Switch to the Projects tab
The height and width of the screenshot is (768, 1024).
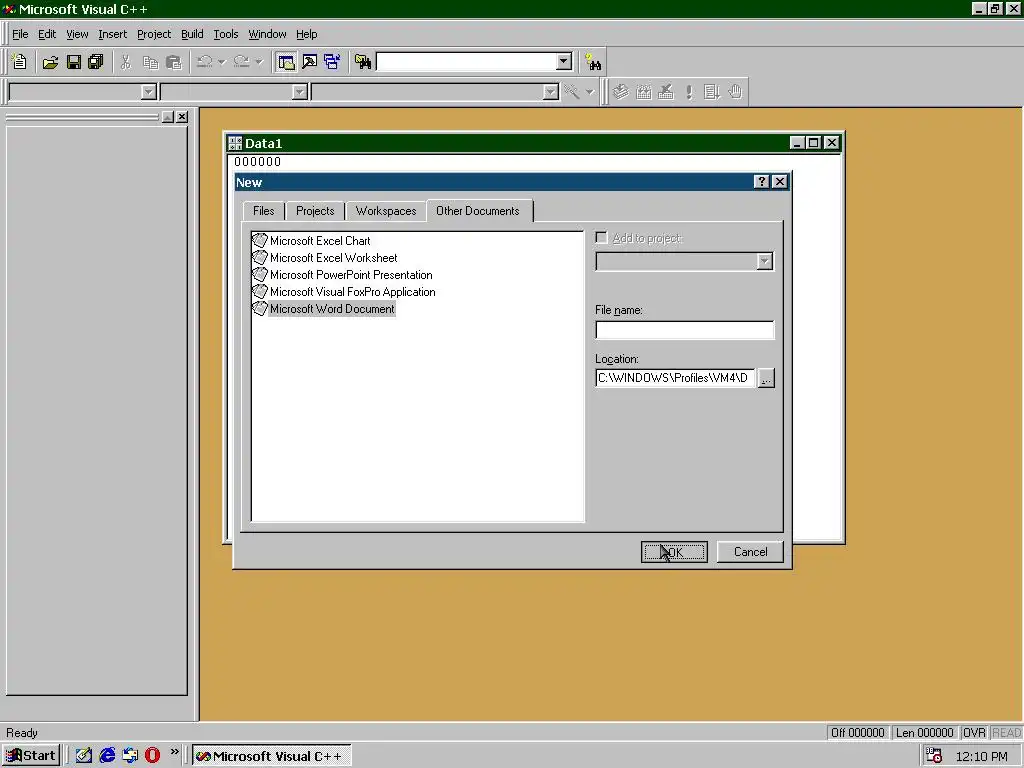click(x=315, y=211)
